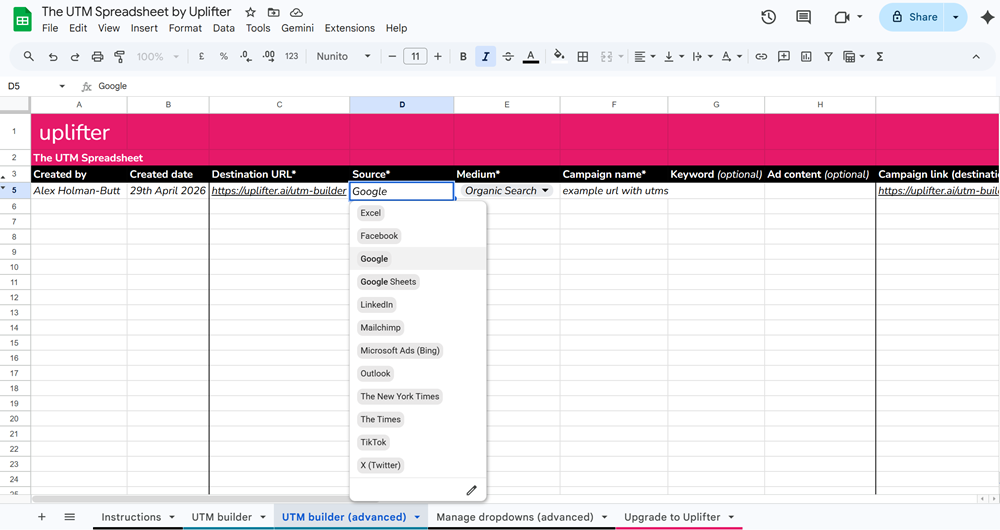Open the Extensions menu
1000x530 pixels.
[x=349, y=28]
